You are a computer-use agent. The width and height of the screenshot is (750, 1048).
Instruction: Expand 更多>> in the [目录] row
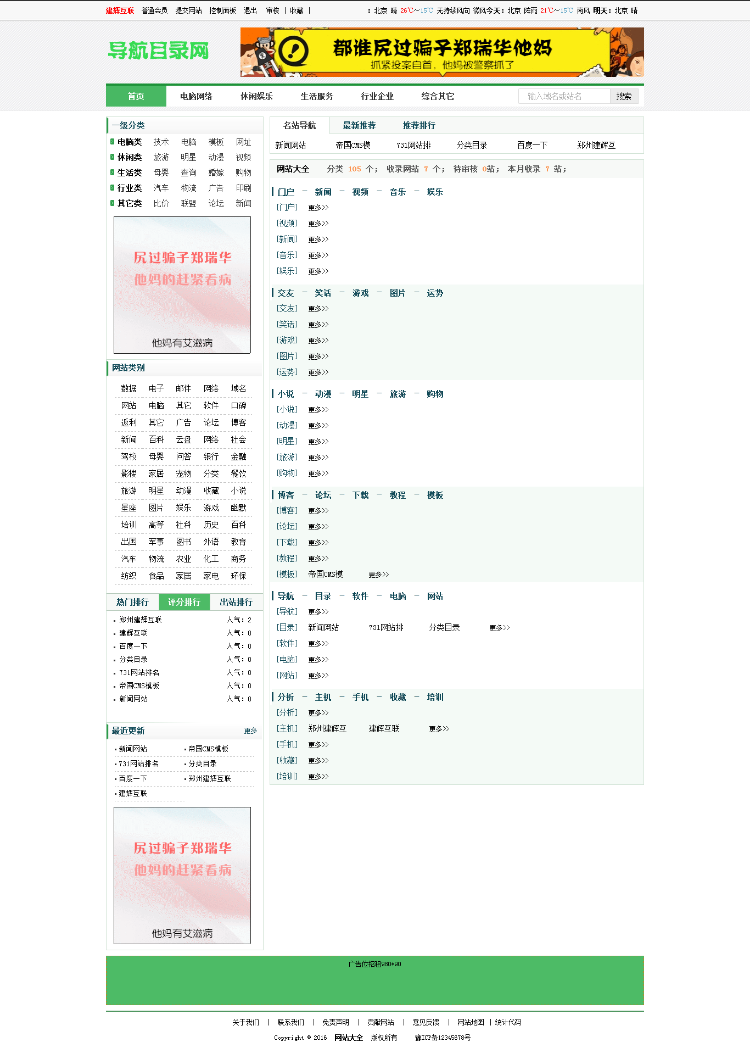(499, 628)
